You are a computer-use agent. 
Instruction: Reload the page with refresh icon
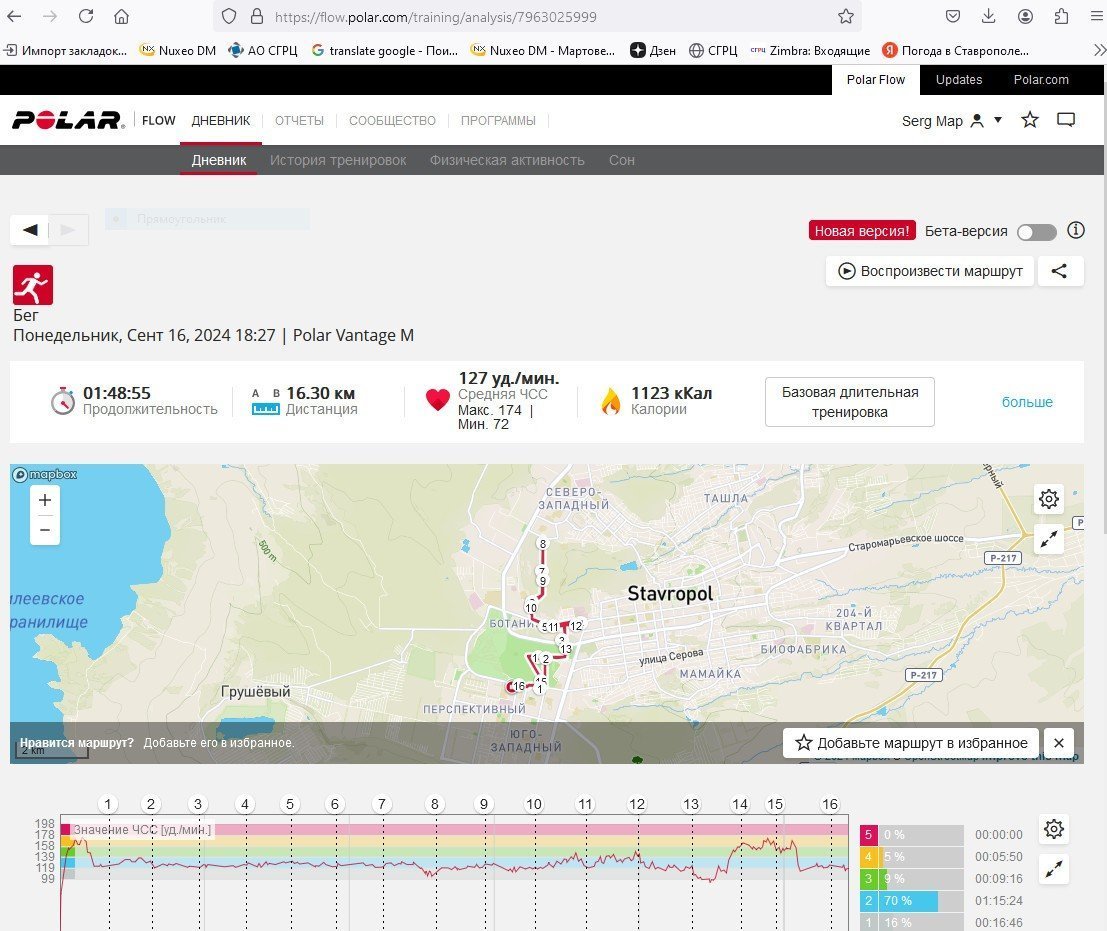(86, 16)
